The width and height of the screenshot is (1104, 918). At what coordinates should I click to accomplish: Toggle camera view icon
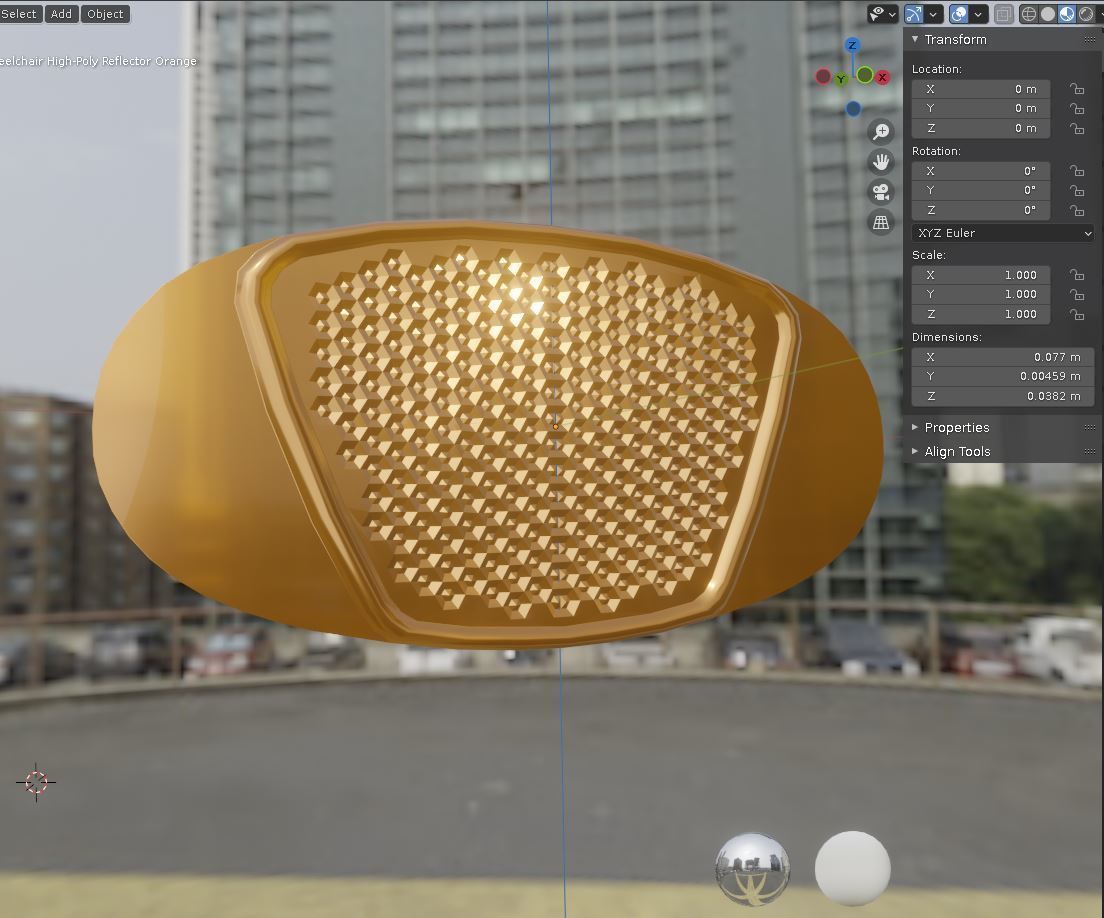pyautogui.click(x=881, y=192)
